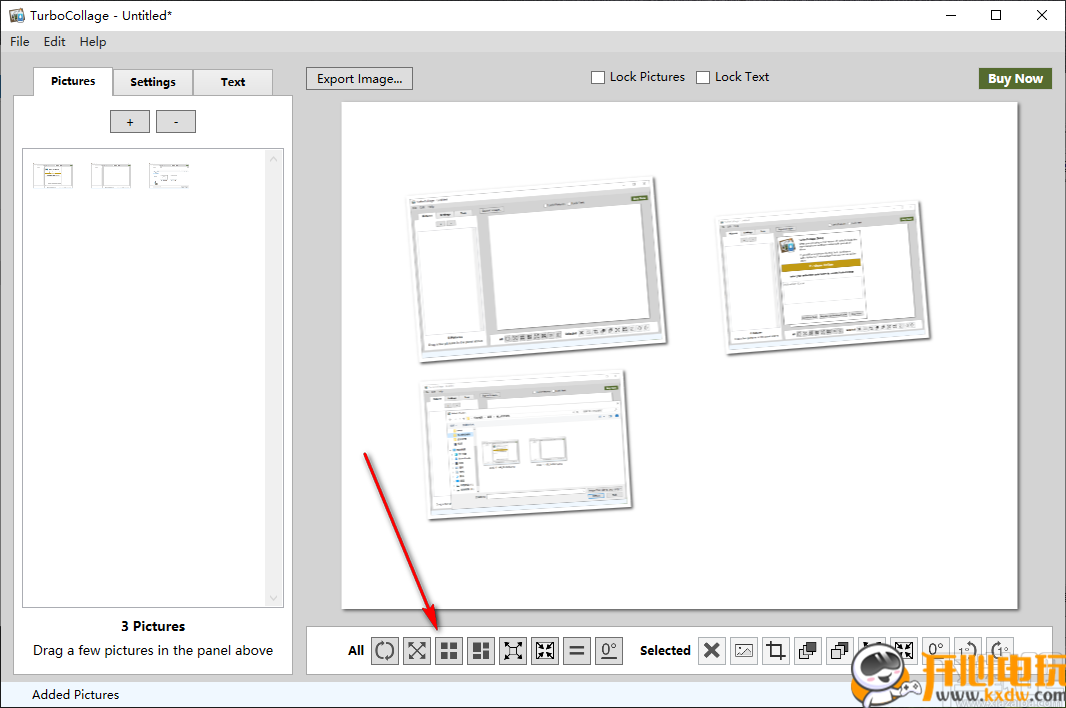Open the File menu
1066x708 pixels.
pyautogui.click(x=20, y=42)
